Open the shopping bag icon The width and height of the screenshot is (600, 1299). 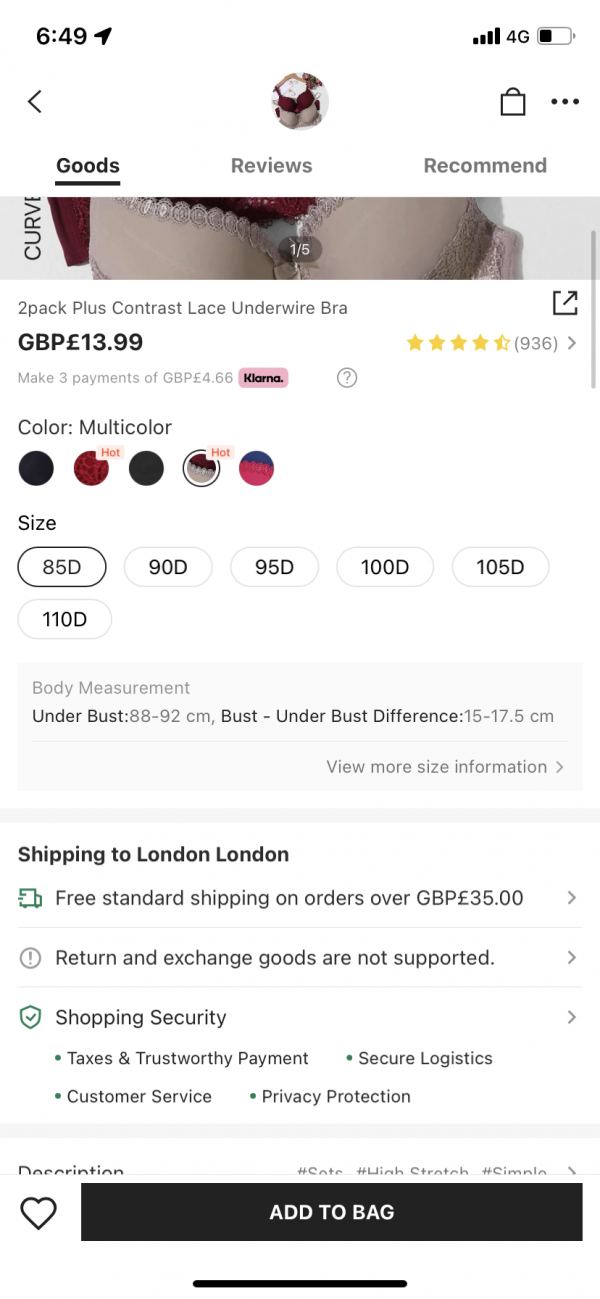512,102
